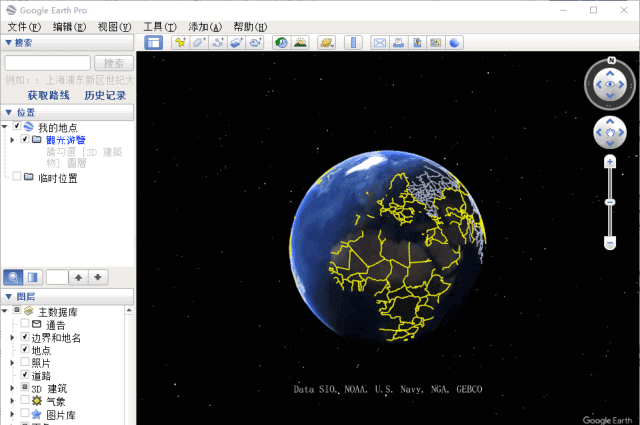Move selected place up with arrow button

(78, 278)
